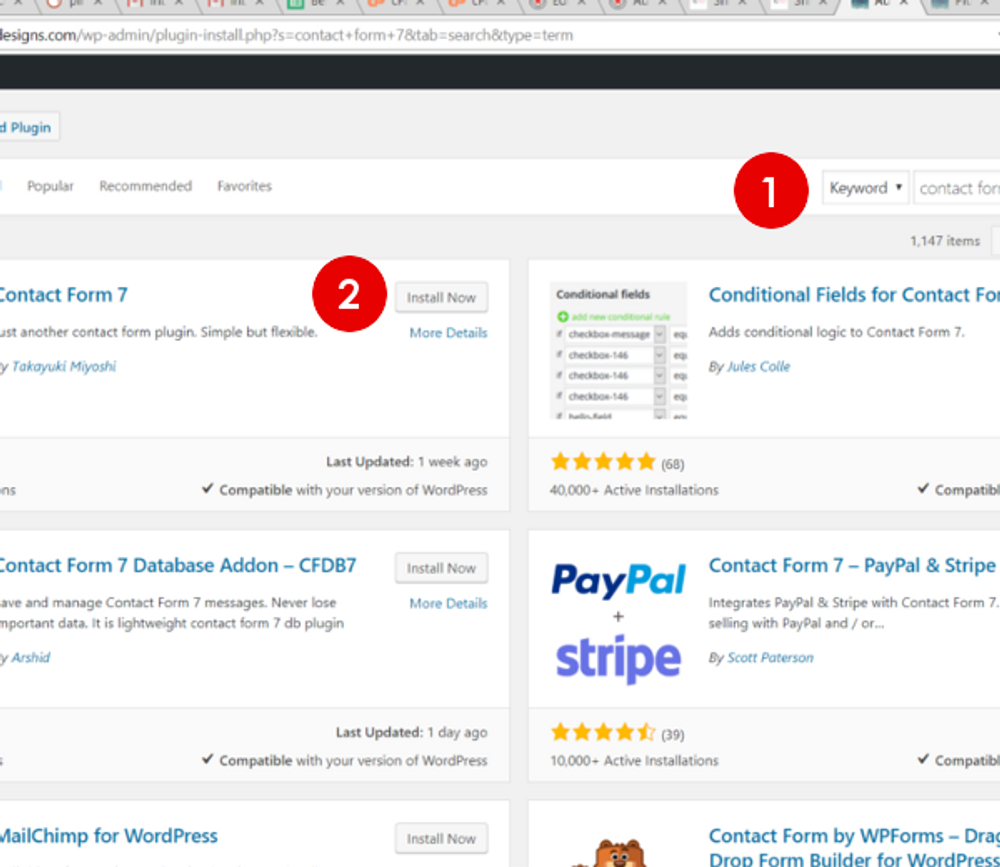Viewport: 1000px width, 867px height.
Task: Visit author Jules Colle's link
Action: pos(758,366)
